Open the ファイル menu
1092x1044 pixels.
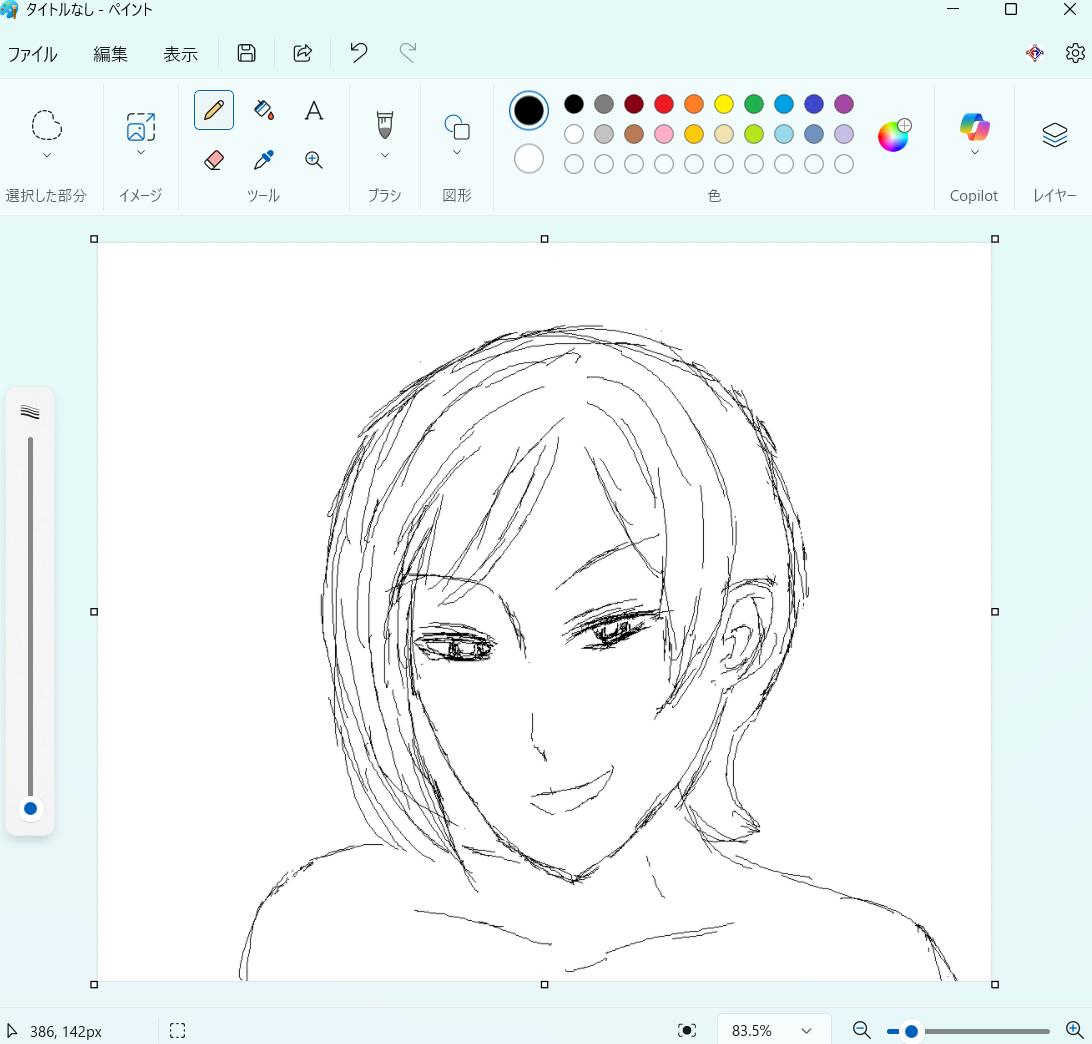pos(32,54)
